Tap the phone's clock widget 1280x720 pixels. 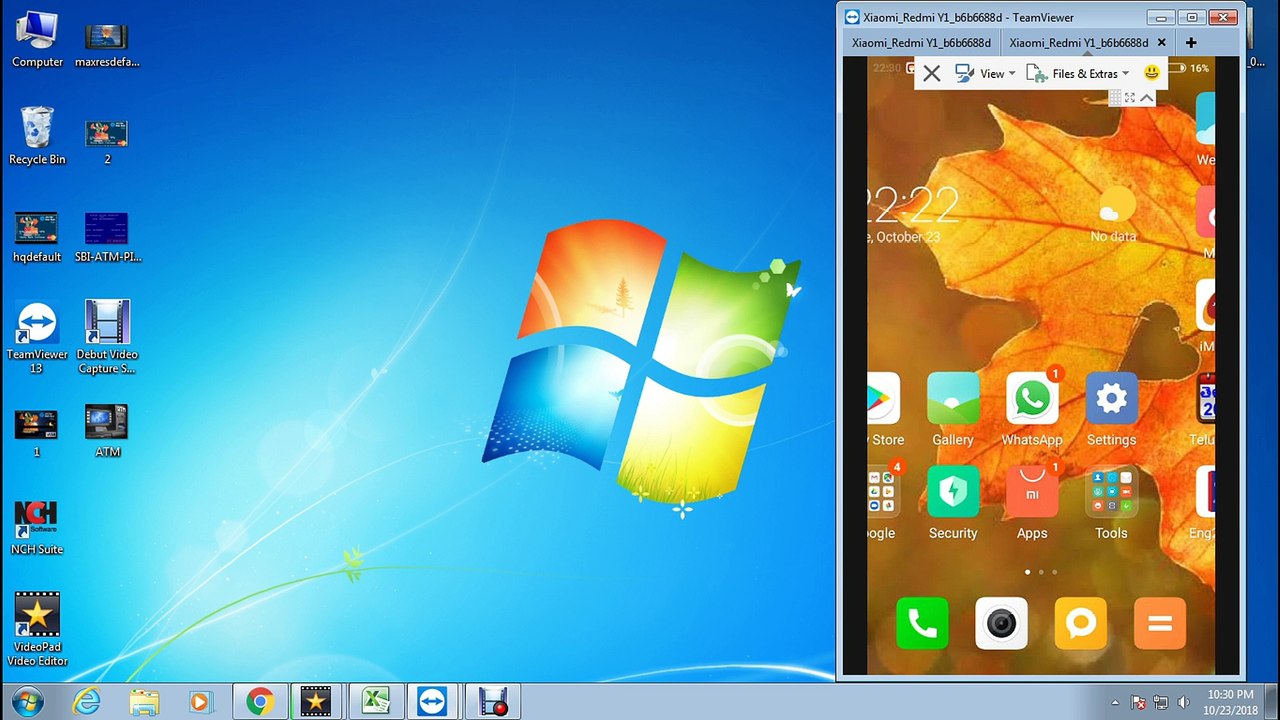coord(915,214)
